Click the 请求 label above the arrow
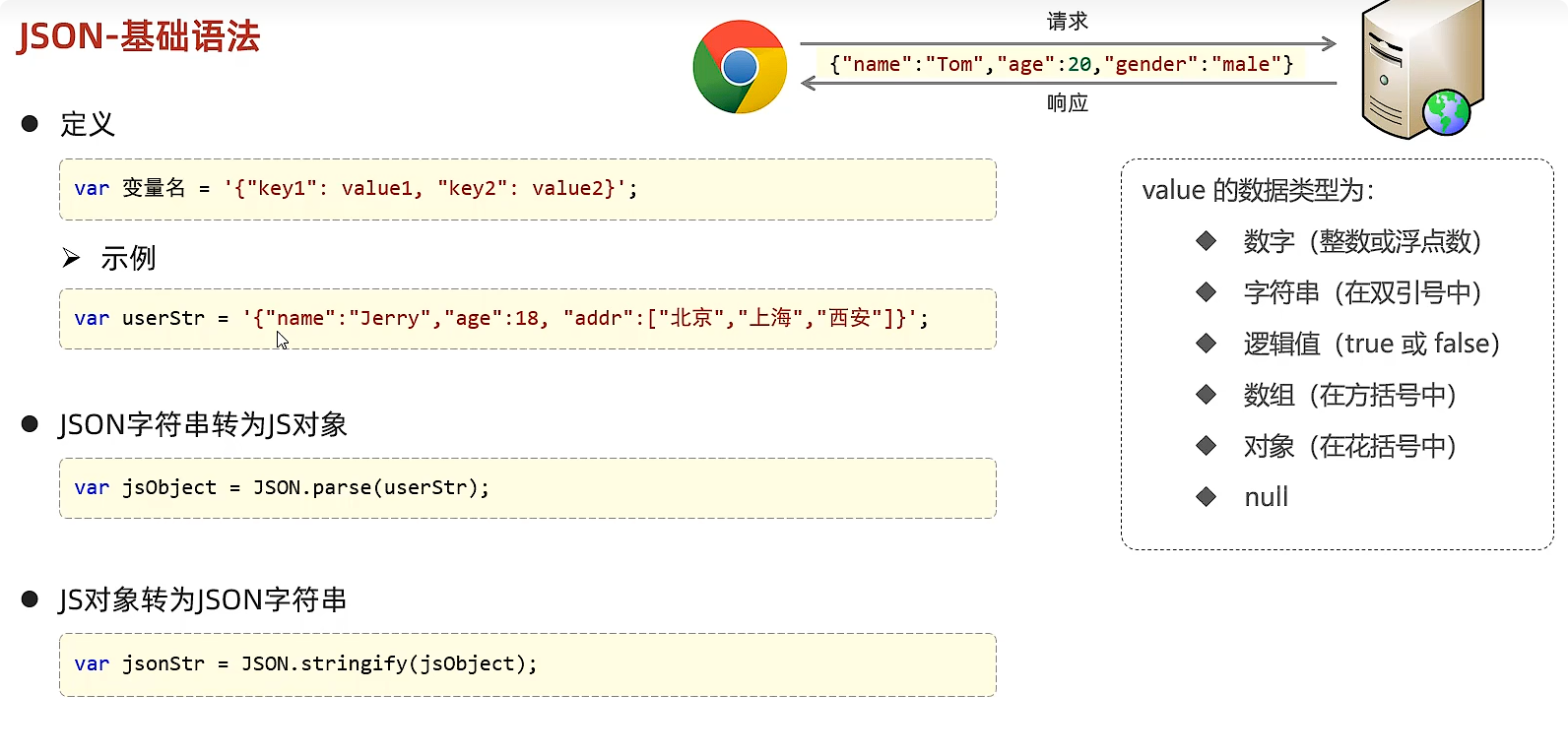The height and width of the screenshot is (755, 1568). point(1068,21)
